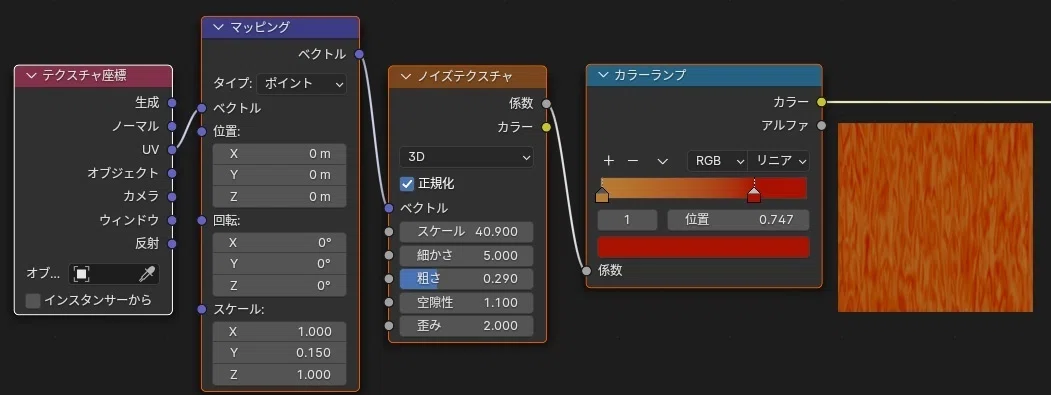
Task: Click the orange wood texture preview image
Action: (936, 217)
